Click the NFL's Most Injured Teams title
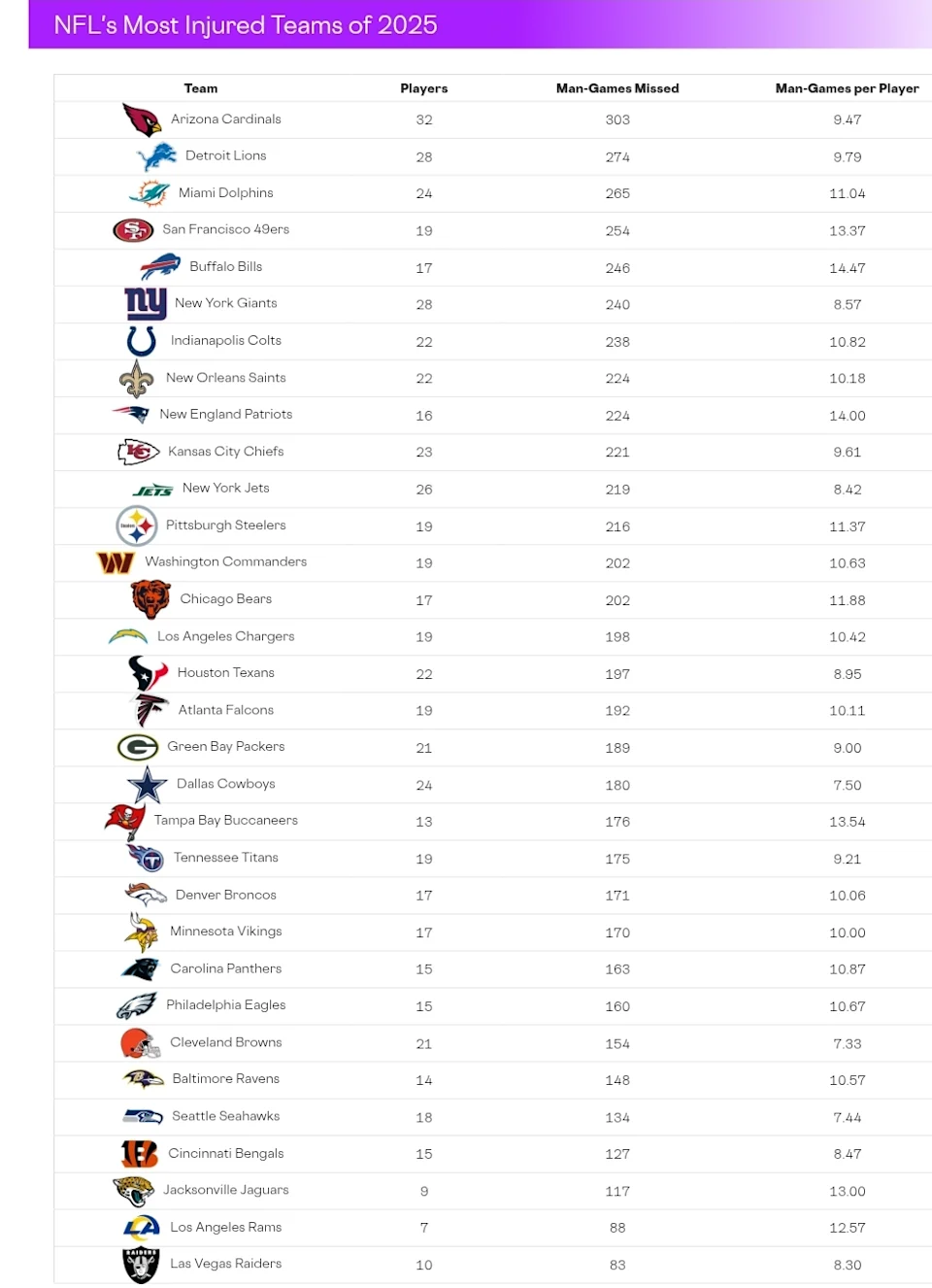 click(246, 25)
